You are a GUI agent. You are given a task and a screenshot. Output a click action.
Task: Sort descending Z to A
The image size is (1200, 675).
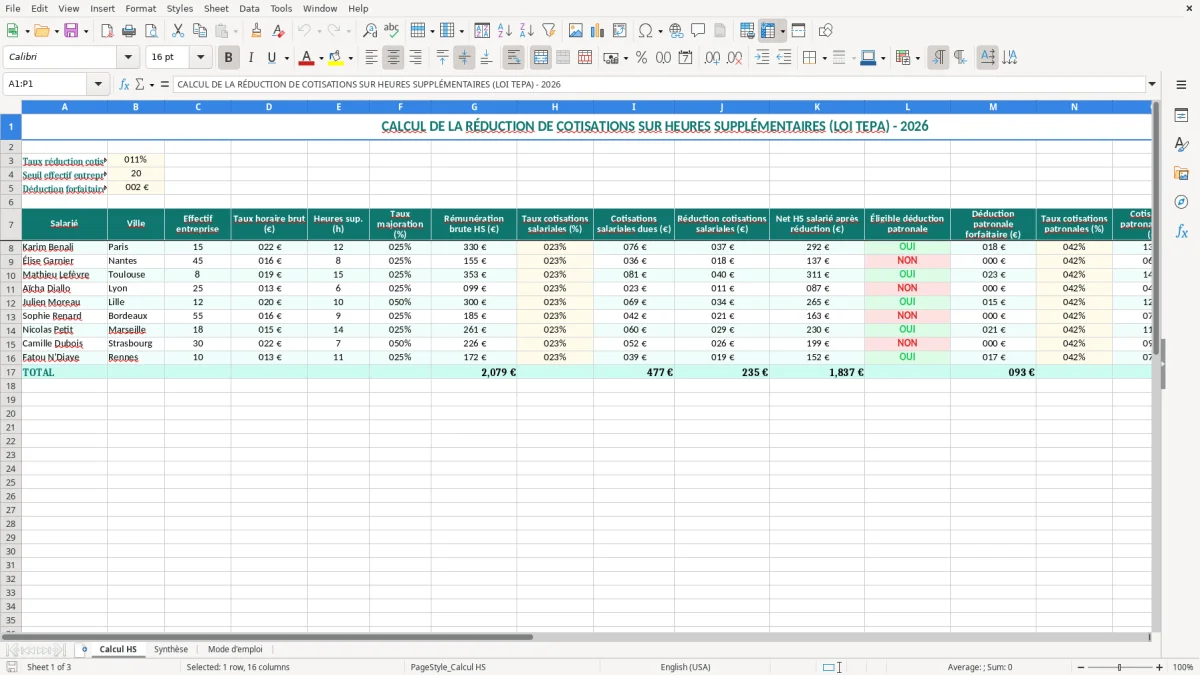pos(526,31)
